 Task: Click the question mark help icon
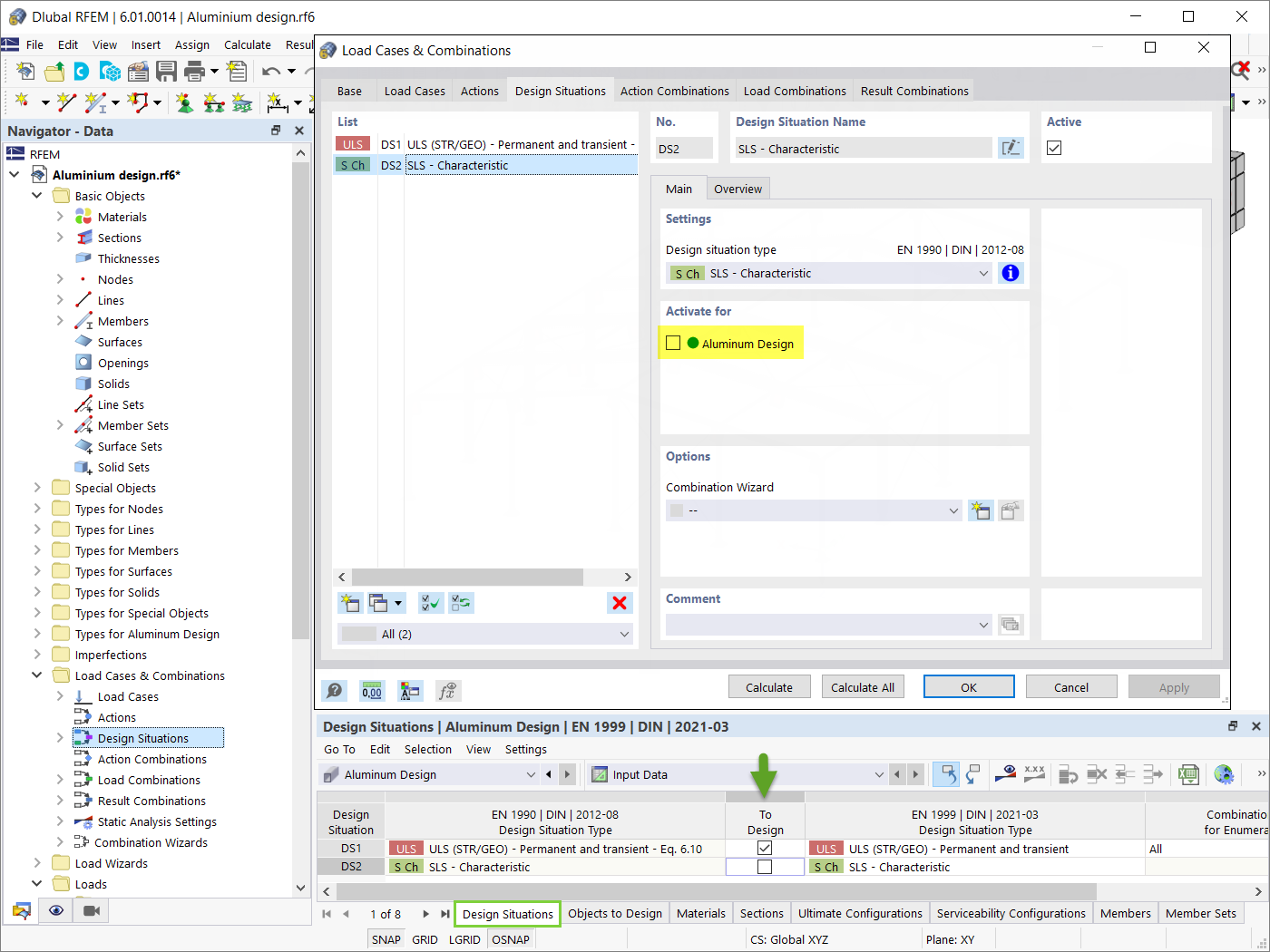coord(334,691)
